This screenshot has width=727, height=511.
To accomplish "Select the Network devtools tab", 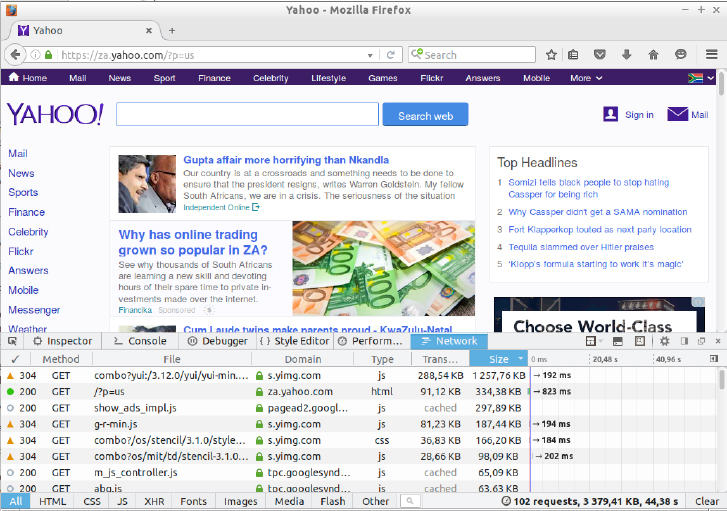I will coord(449,341).
